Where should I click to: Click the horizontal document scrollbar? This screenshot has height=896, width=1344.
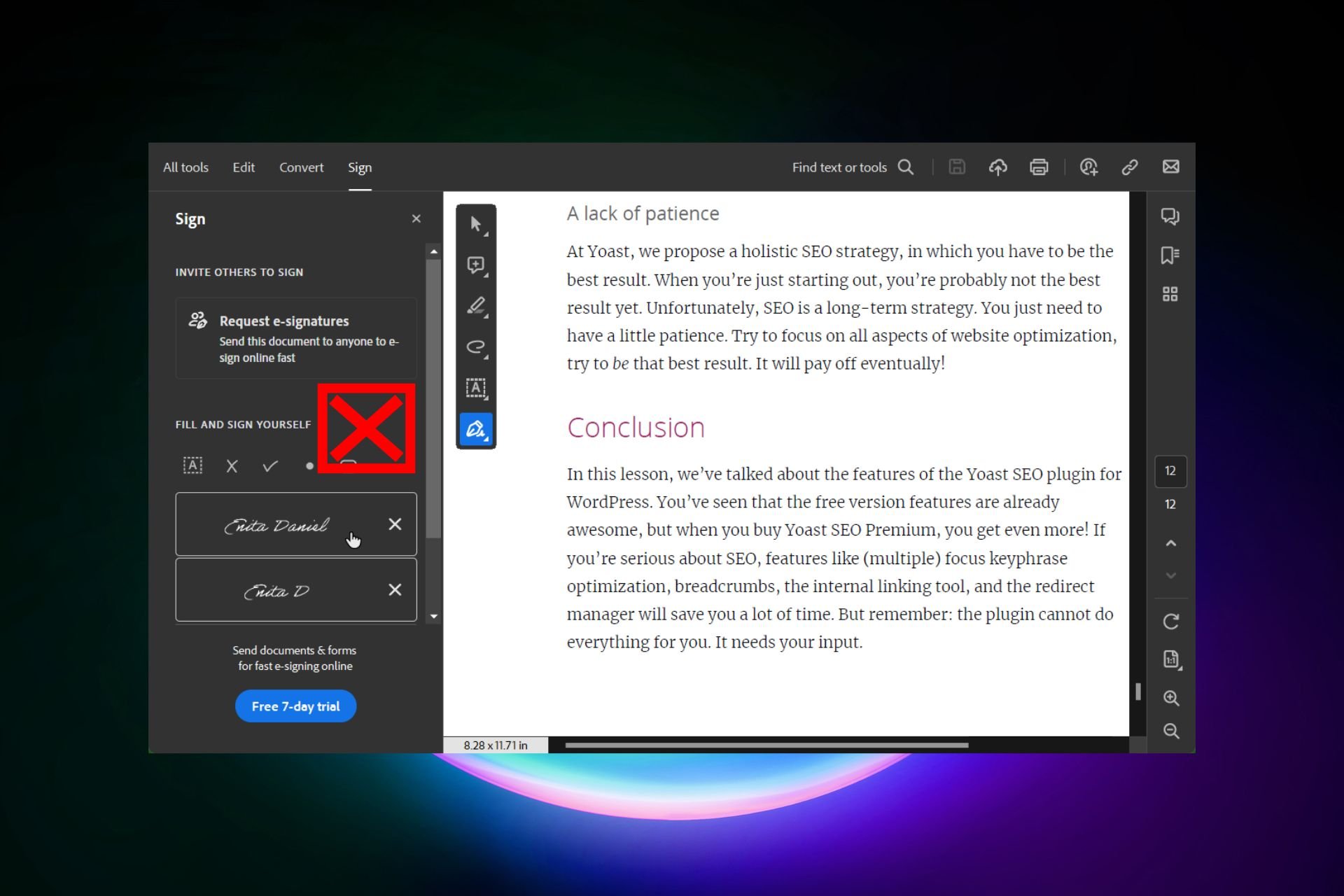[766, 745]
